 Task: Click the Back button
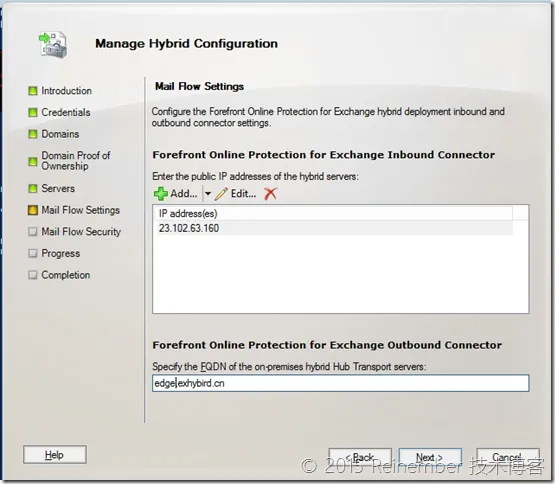tap(360, 457)
